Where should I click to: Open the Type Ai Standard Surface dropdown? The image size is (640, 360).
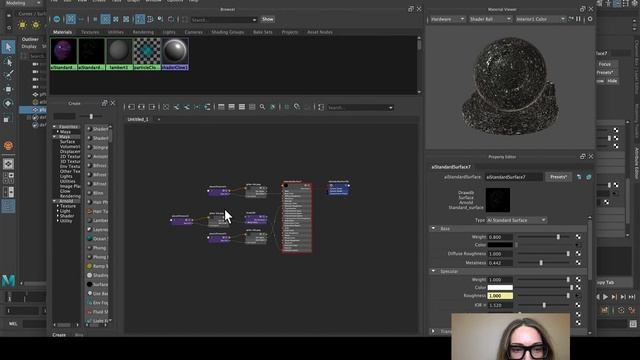point(516,220)
